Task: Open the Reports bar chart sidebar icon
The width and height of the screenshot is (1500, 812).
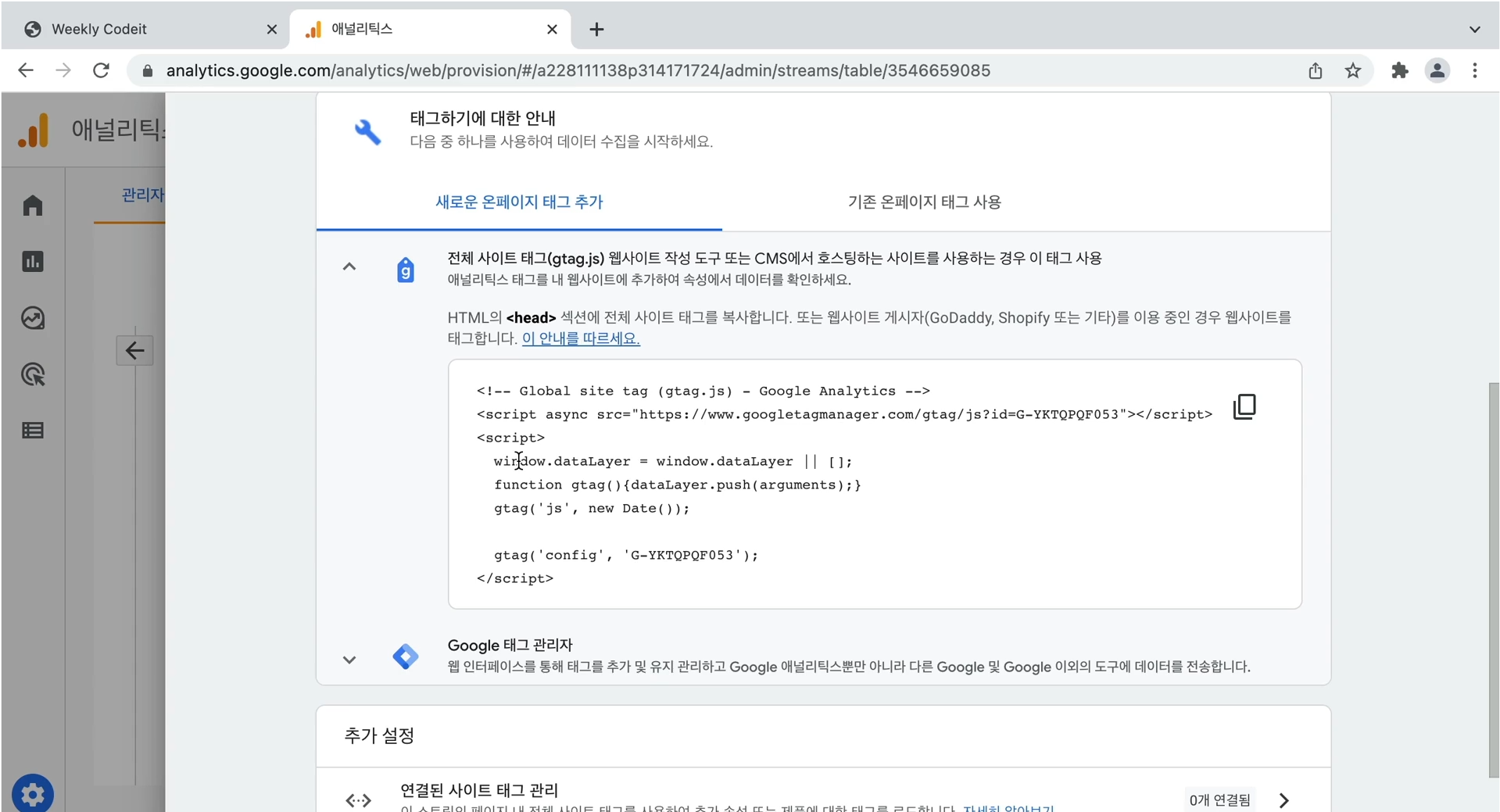Action: tap(33, 262)
